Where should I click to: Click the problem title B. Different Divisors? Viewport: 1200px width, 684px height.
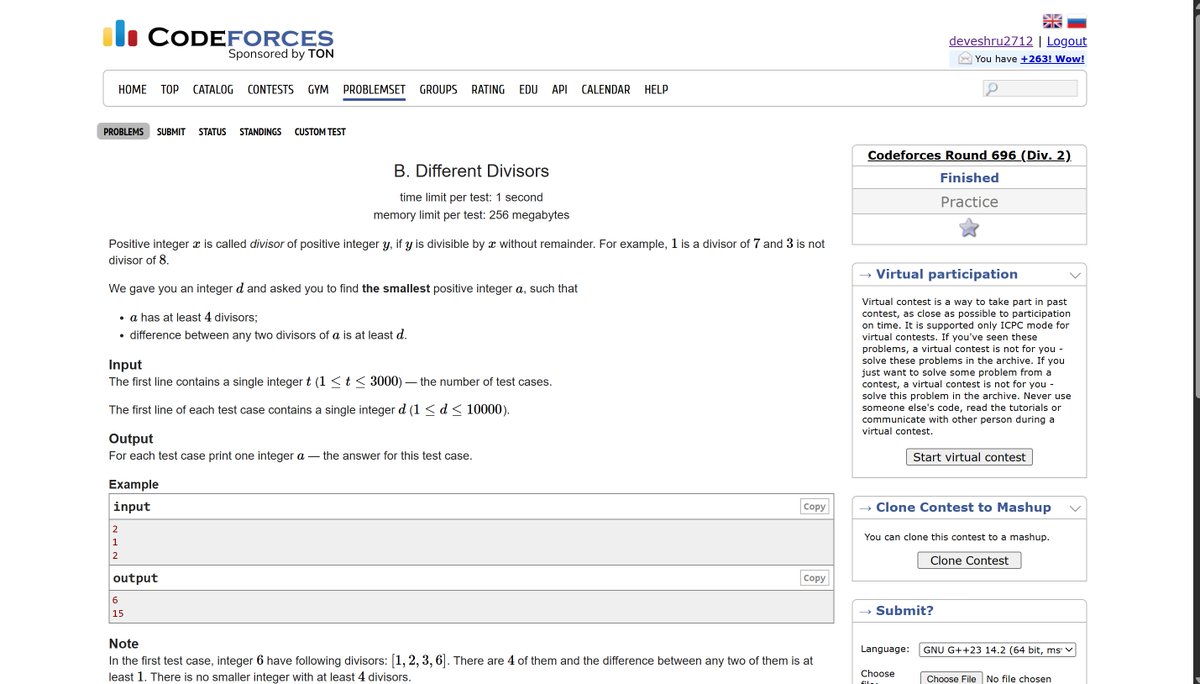[471, 171]
